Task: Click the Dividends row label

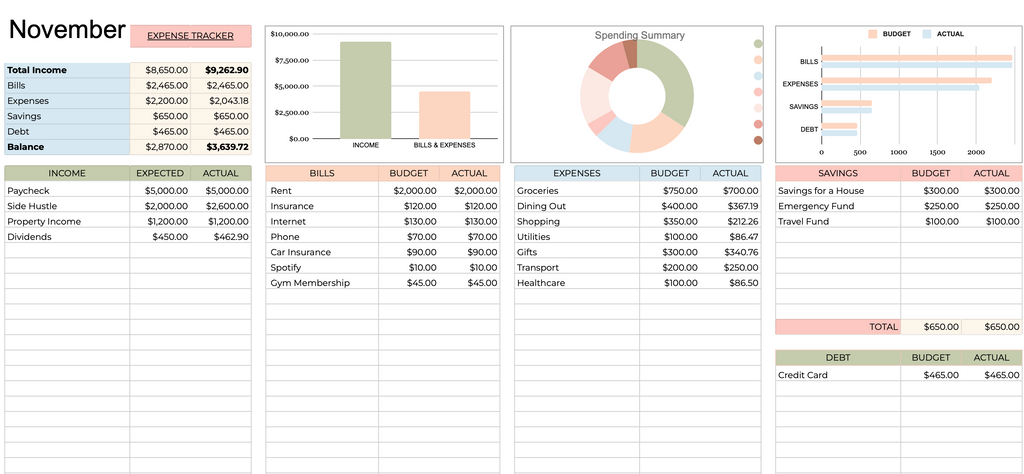Action: coord(29,236)
